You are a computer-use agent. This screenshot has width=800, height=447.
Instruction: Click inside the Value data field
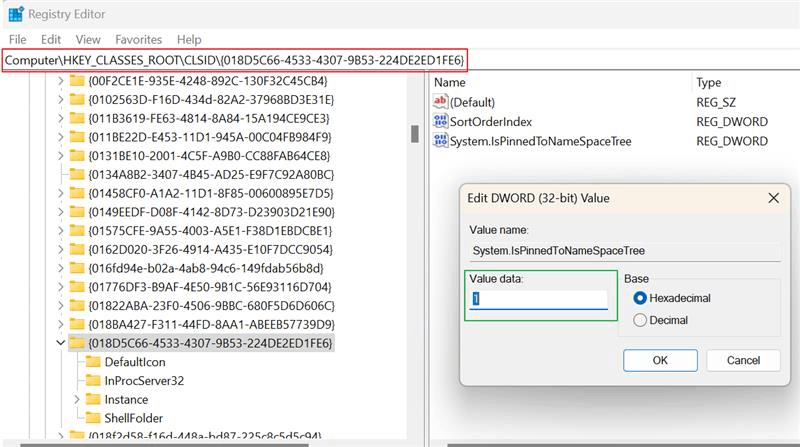(539, 299)
